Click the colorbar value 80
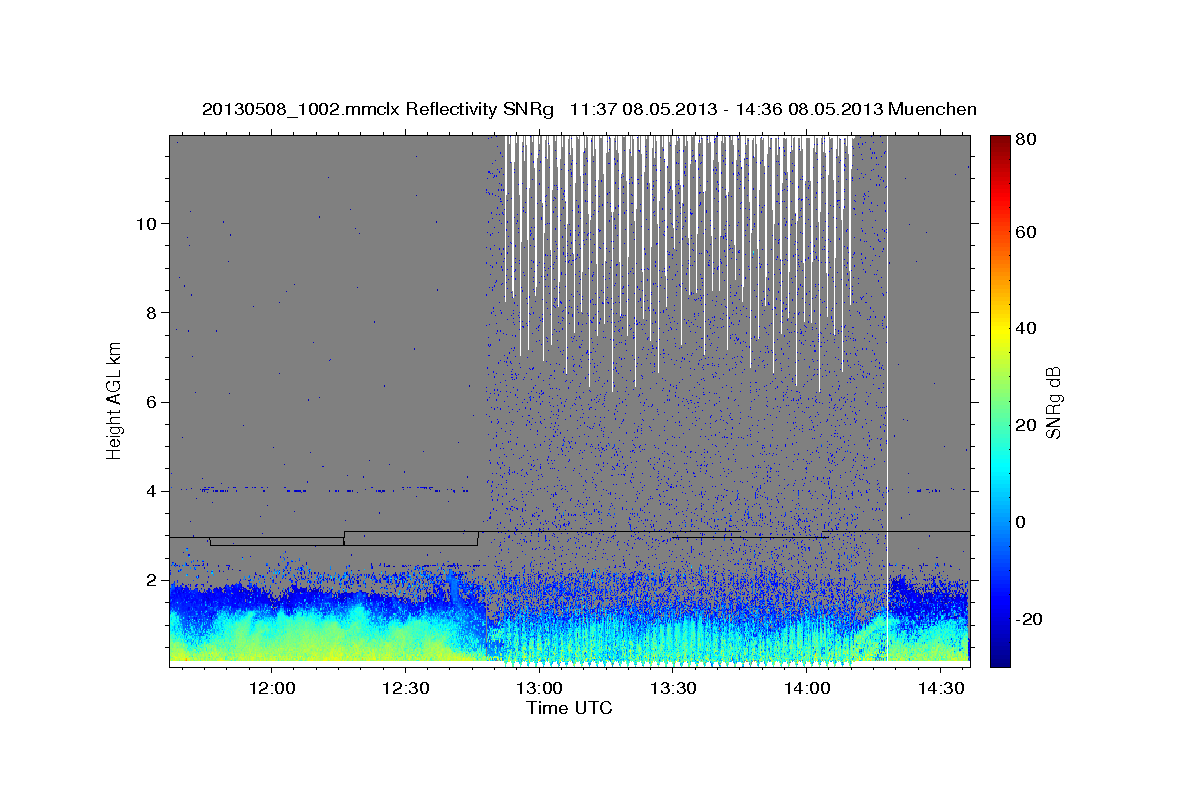Image resolution: width=1200 pixels, height=800 pixels. click(1025, 139)
